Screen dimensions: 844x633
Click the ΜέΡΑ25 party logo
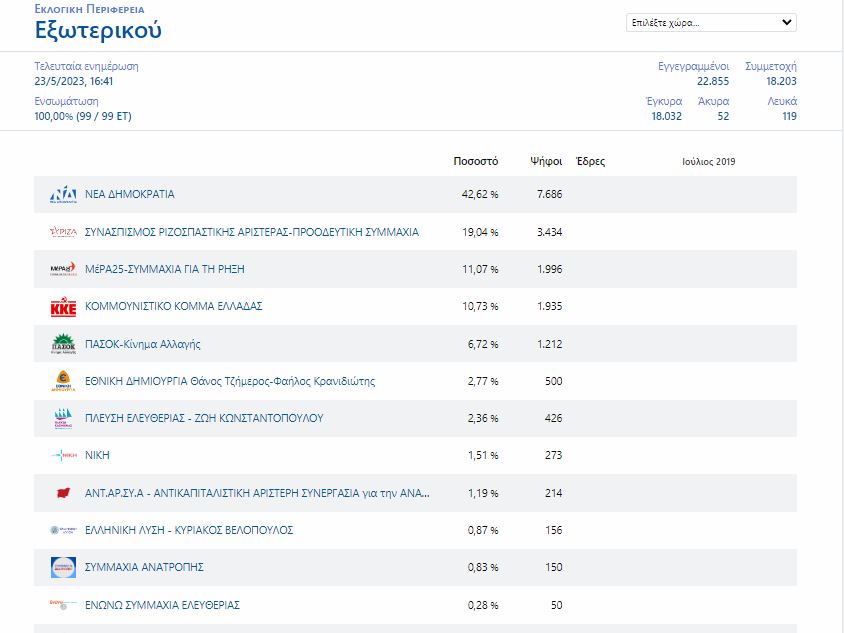(63, 269)
